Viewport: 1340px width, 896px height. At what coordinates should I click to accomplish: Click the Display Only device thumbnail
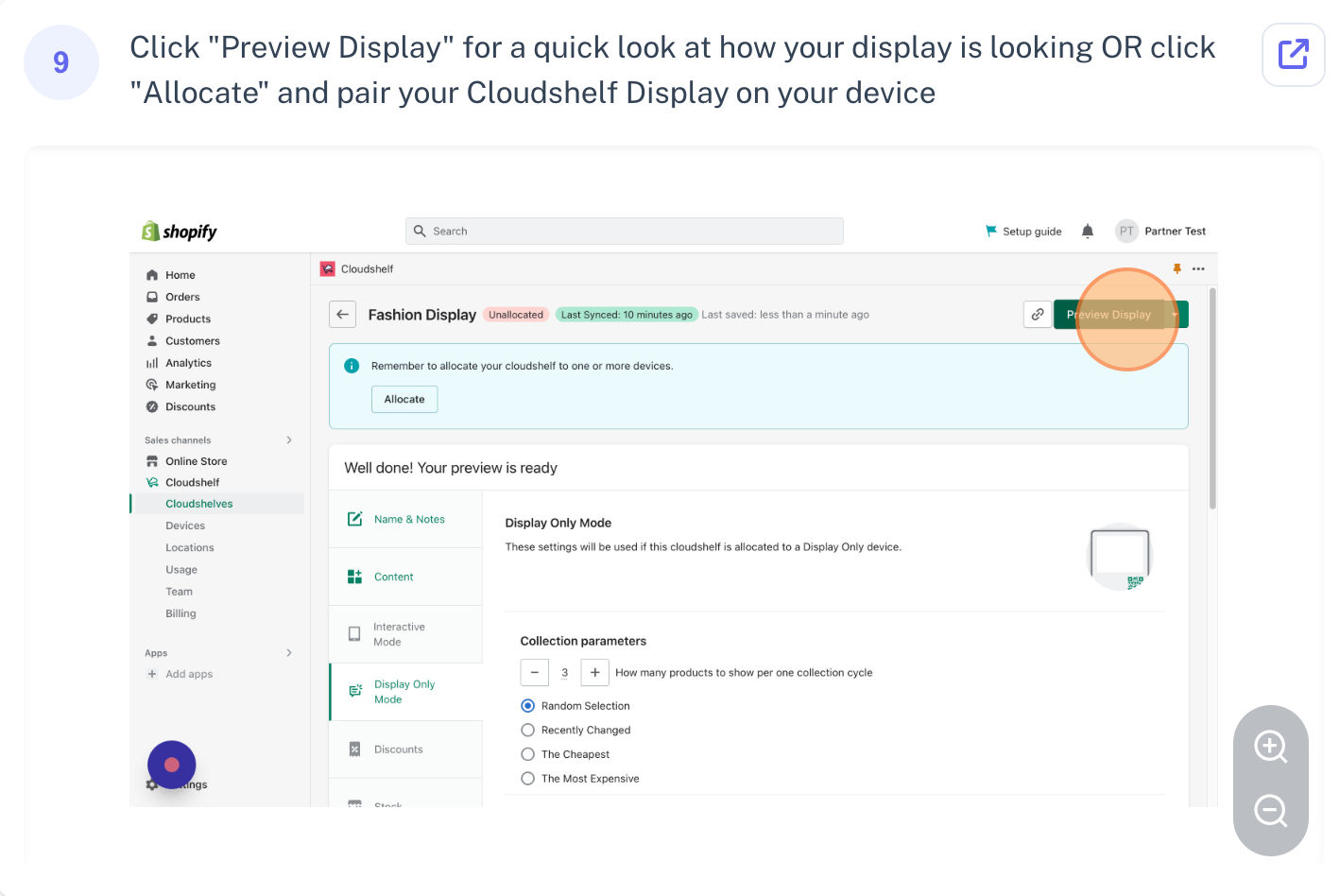click(x=1120, y=557)
